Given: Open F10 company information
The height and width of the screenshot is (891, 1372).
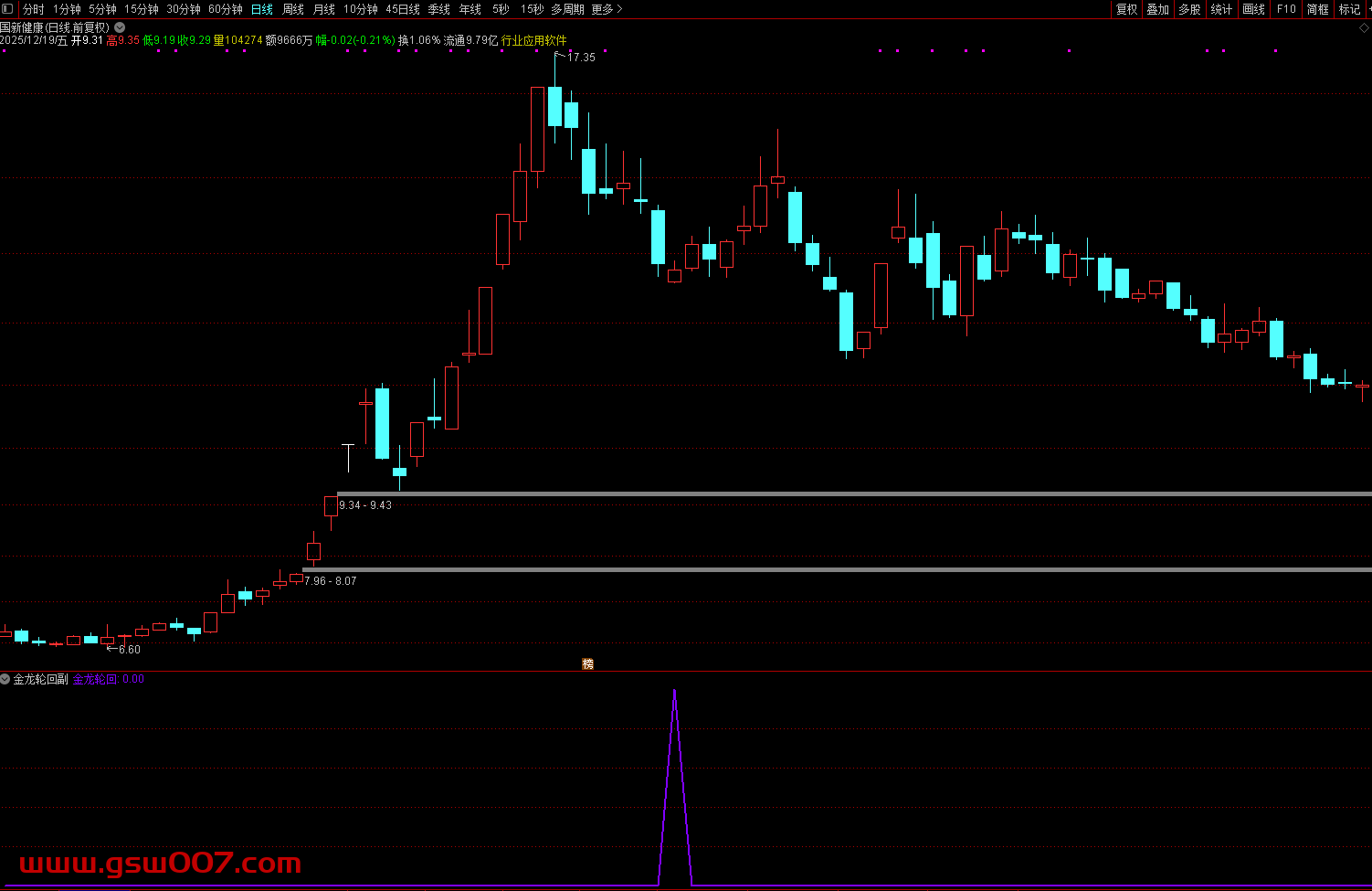Looking at the screenshot, I should coord(1286,9).
